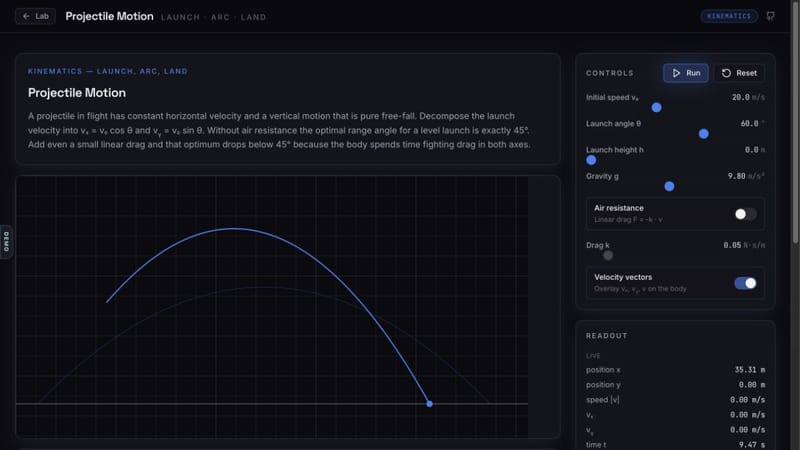Click the Launch angle slider handle
Screen dimensions: 800x450
pyautogui.click(x=704, y=134)
